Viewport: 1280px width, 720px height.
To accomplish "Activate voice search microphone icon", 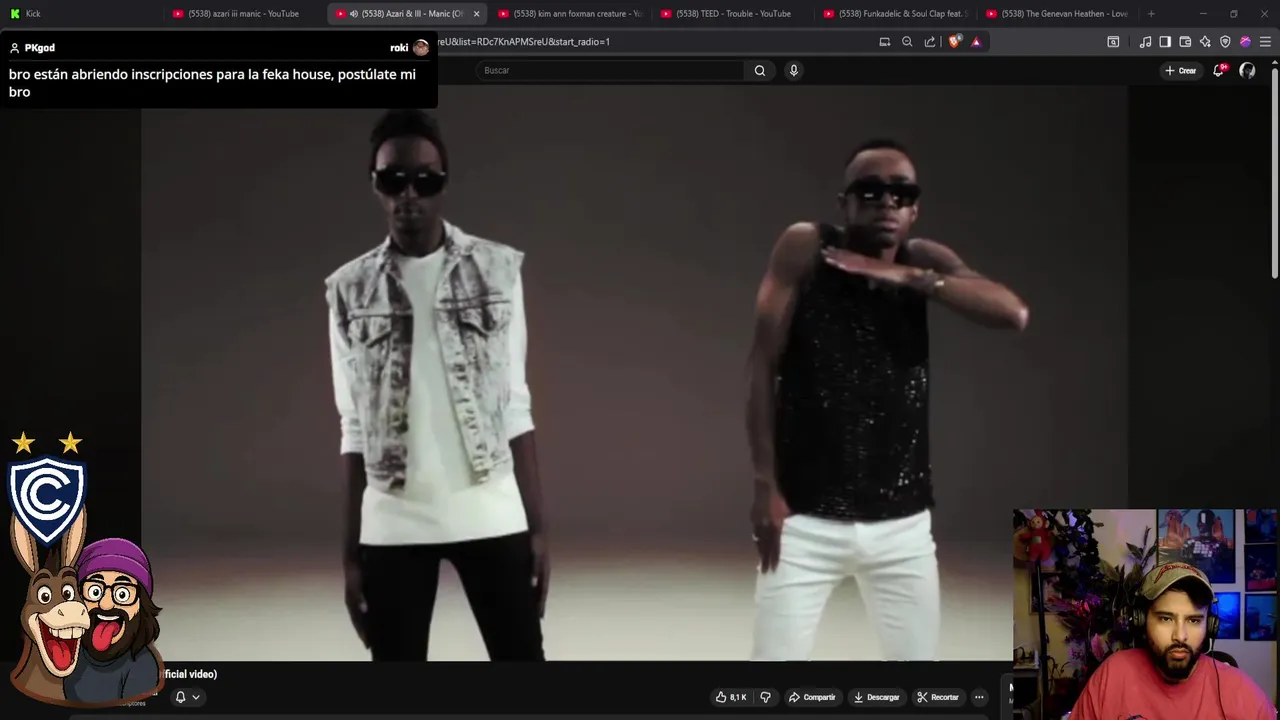I will (x=793, y=70).
